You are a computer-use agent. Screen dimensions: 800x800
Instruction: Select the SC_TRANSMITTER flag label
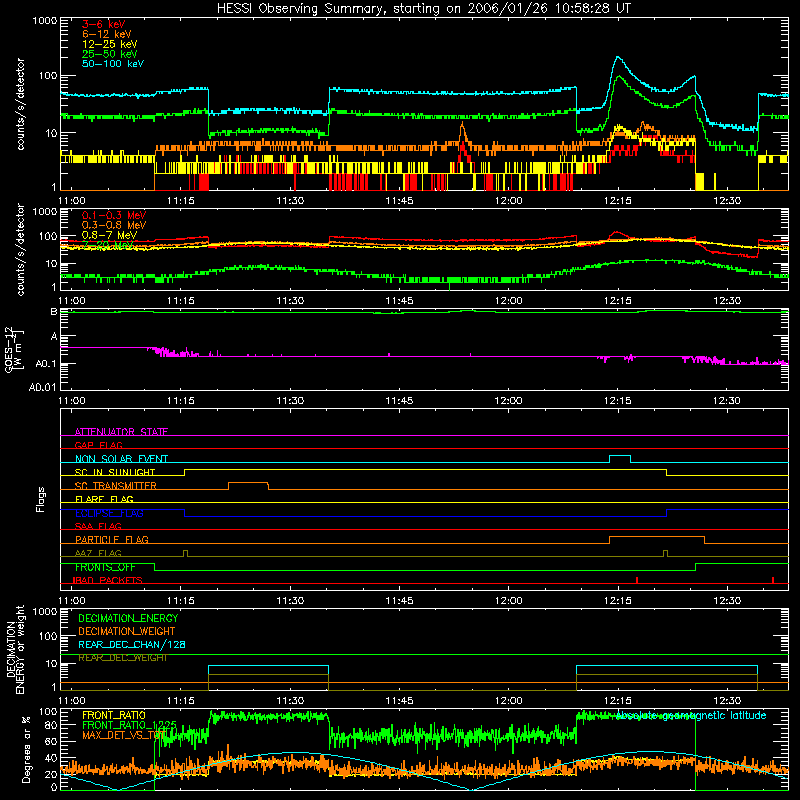coord(115,486)
